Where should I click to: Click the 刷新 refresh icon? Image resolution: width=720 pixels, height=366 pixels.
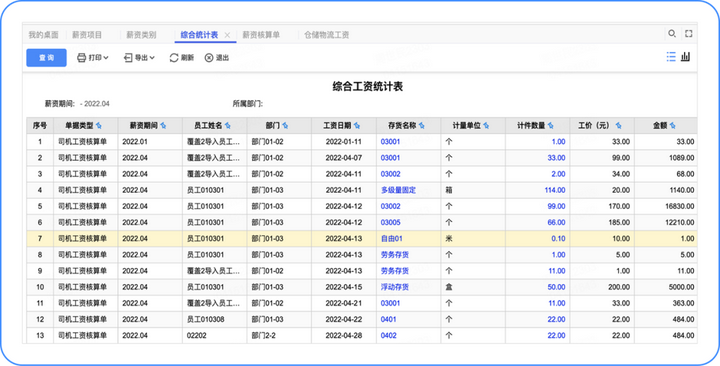click(174, 58)
